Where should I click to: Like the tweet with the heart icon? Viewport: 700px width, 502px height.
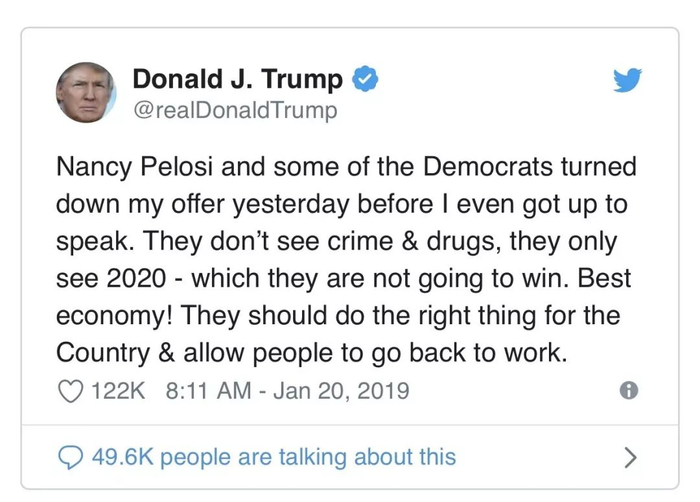[x=71, y=390]
